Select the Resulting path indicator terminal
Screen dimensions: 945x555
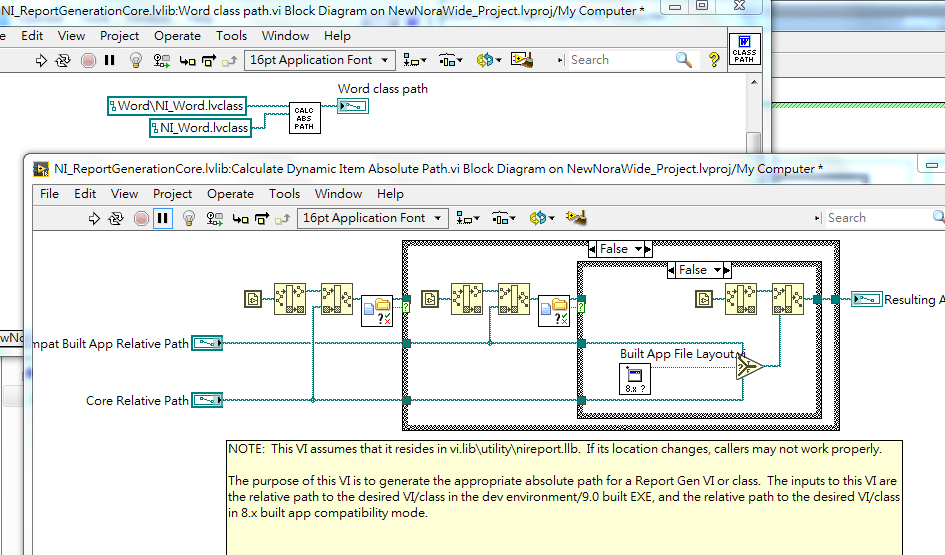(x=867, y=299)
